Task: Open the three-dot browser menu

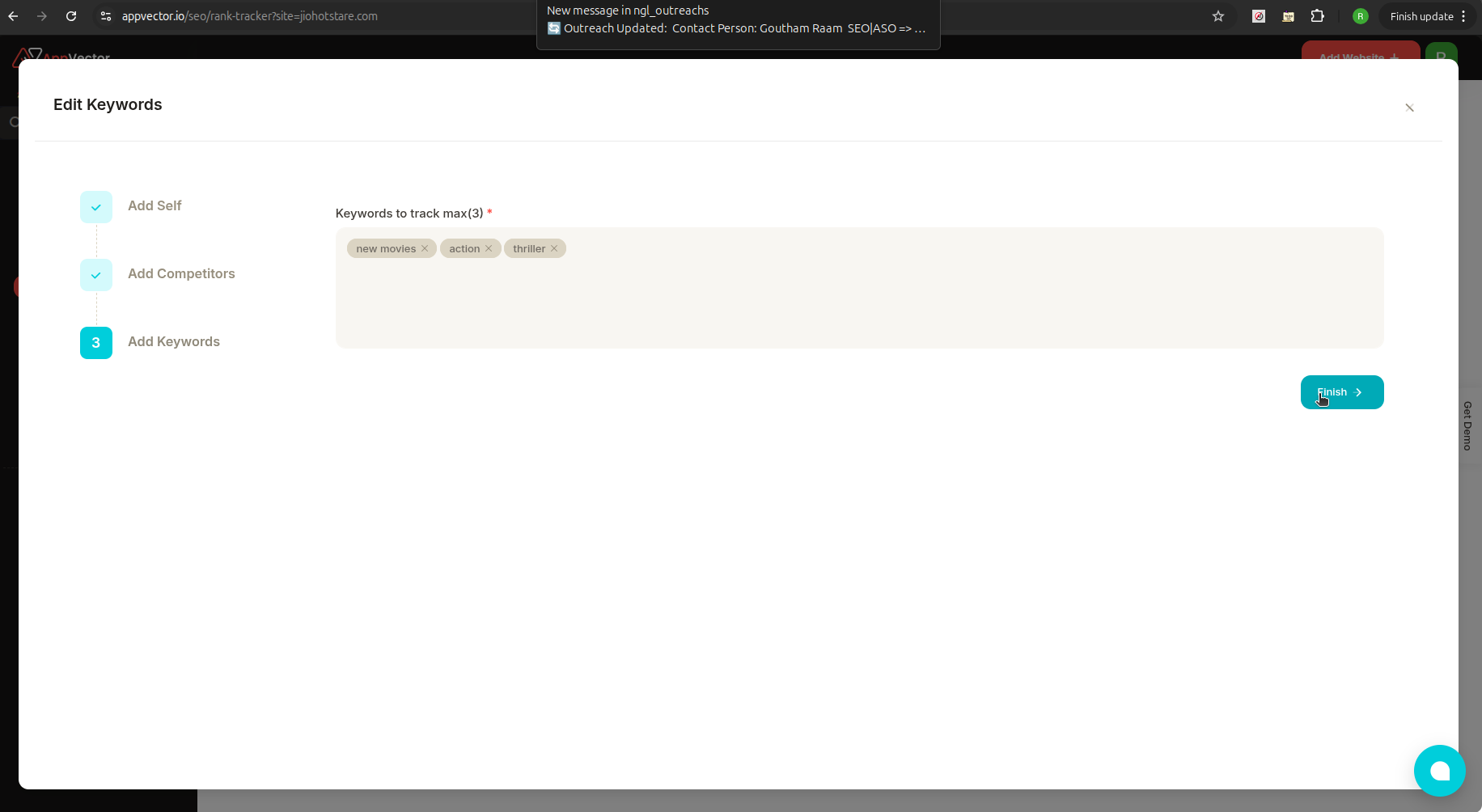Action: [x=1466, y=16]
